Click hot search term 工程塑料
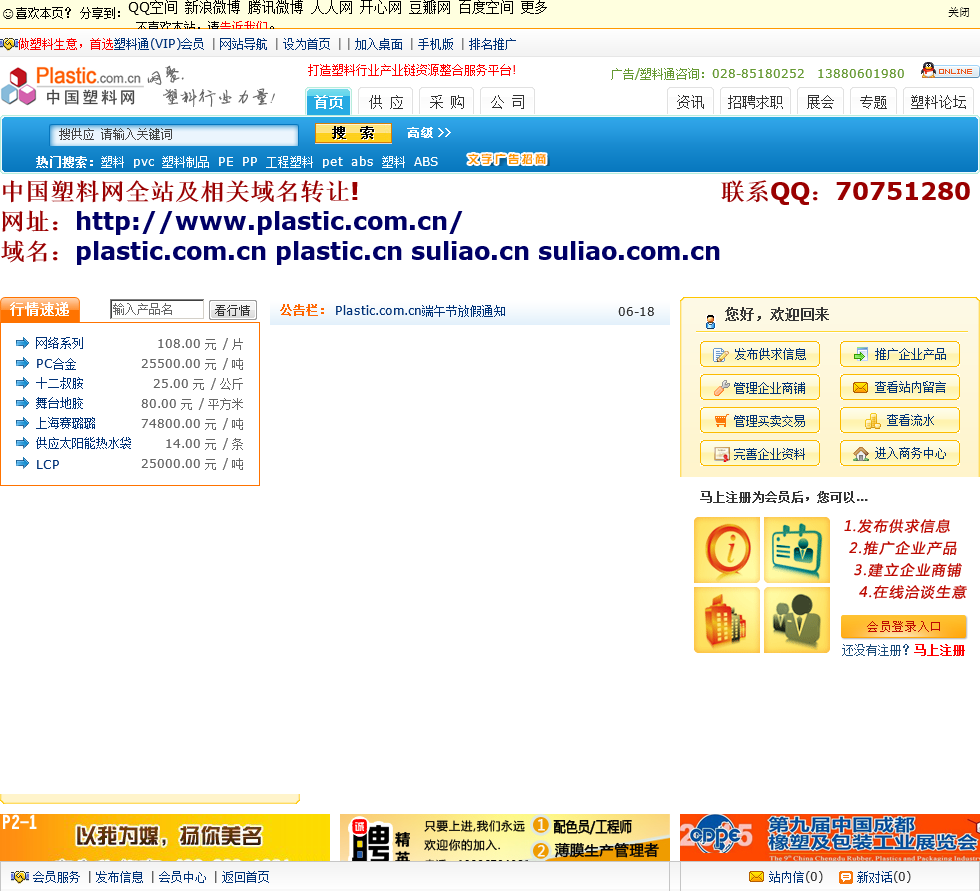 click(x=289, y=162)
